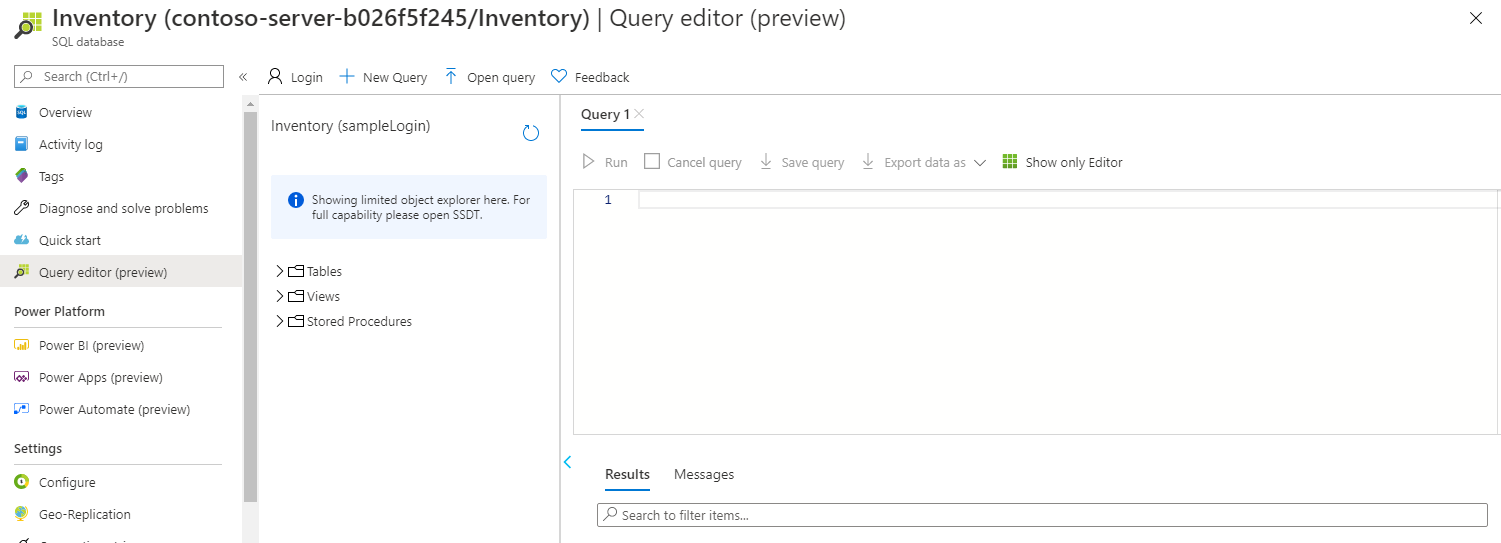Close the Query 1 tab
Screen dimensions: 1501x543
[639, 114]
